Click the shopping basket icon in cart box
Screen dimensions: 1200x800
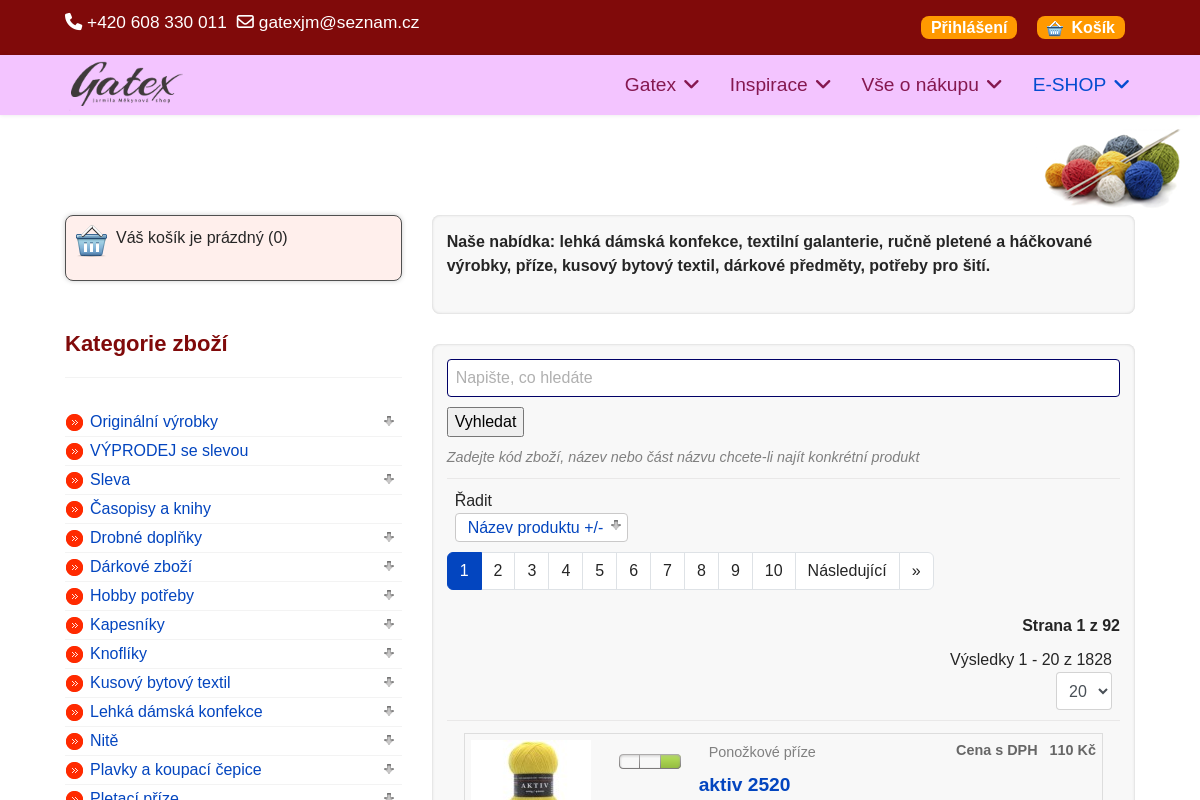pos(91,241)
